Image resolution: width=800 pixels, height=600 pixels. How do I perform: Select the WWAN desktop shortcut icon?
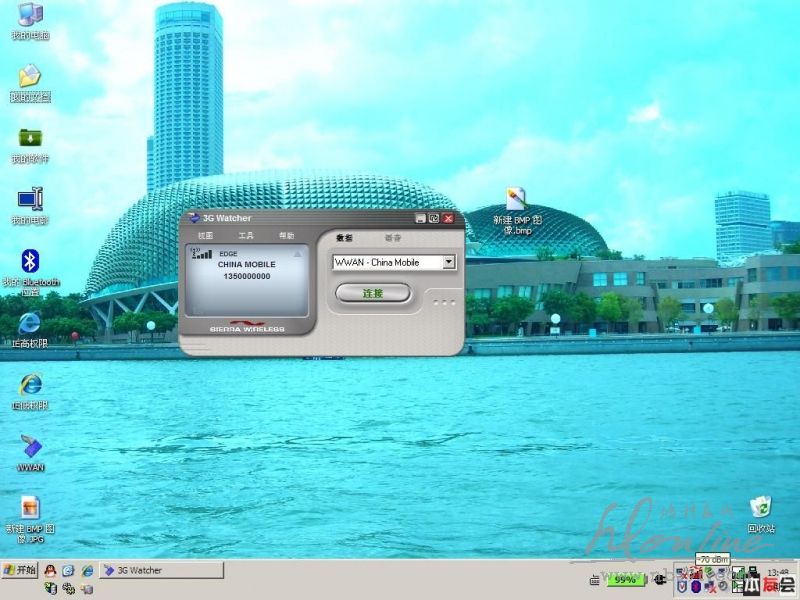tap(30, 447)
